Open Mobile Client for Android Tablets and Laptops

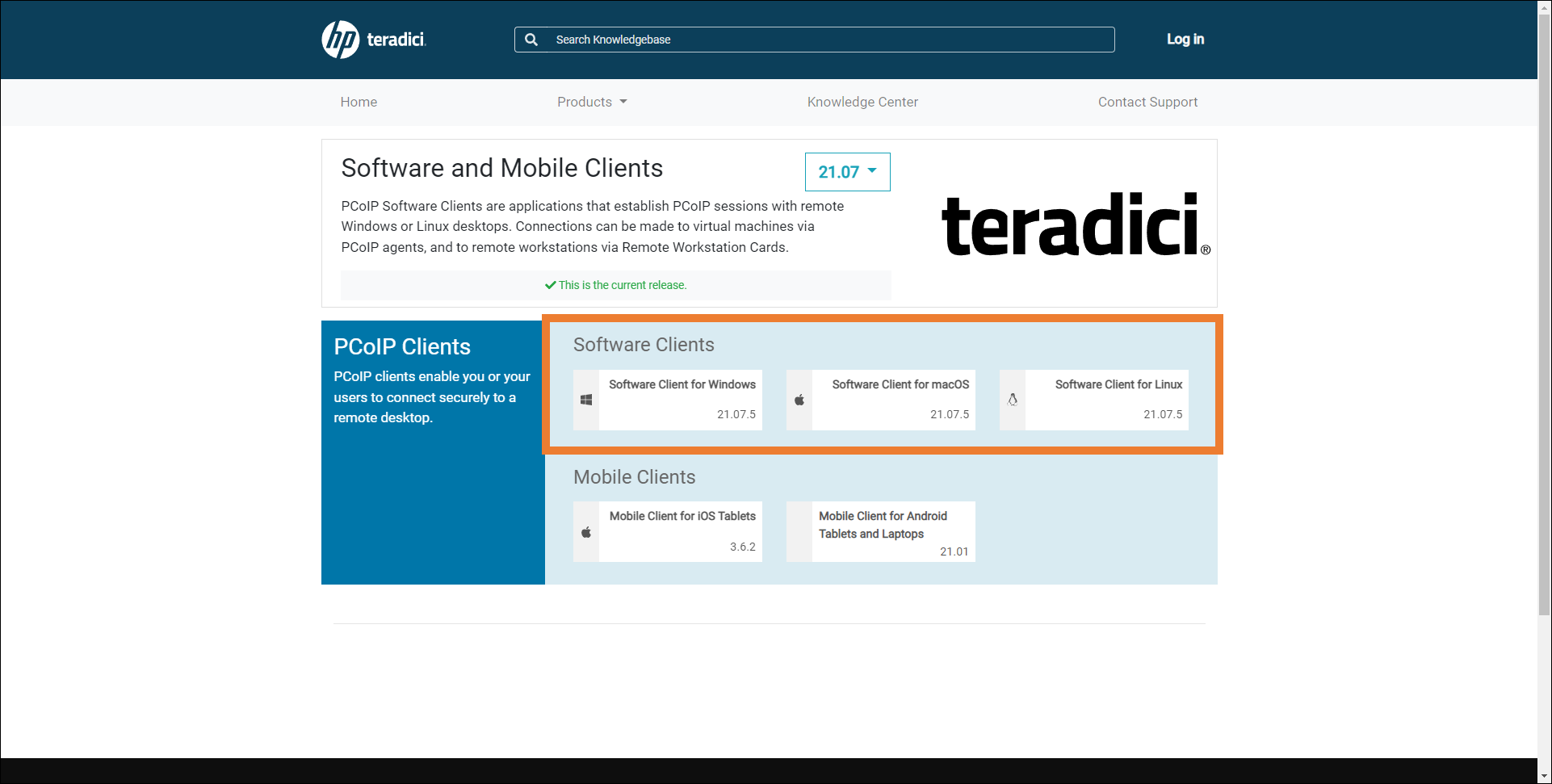coord(881,531)
